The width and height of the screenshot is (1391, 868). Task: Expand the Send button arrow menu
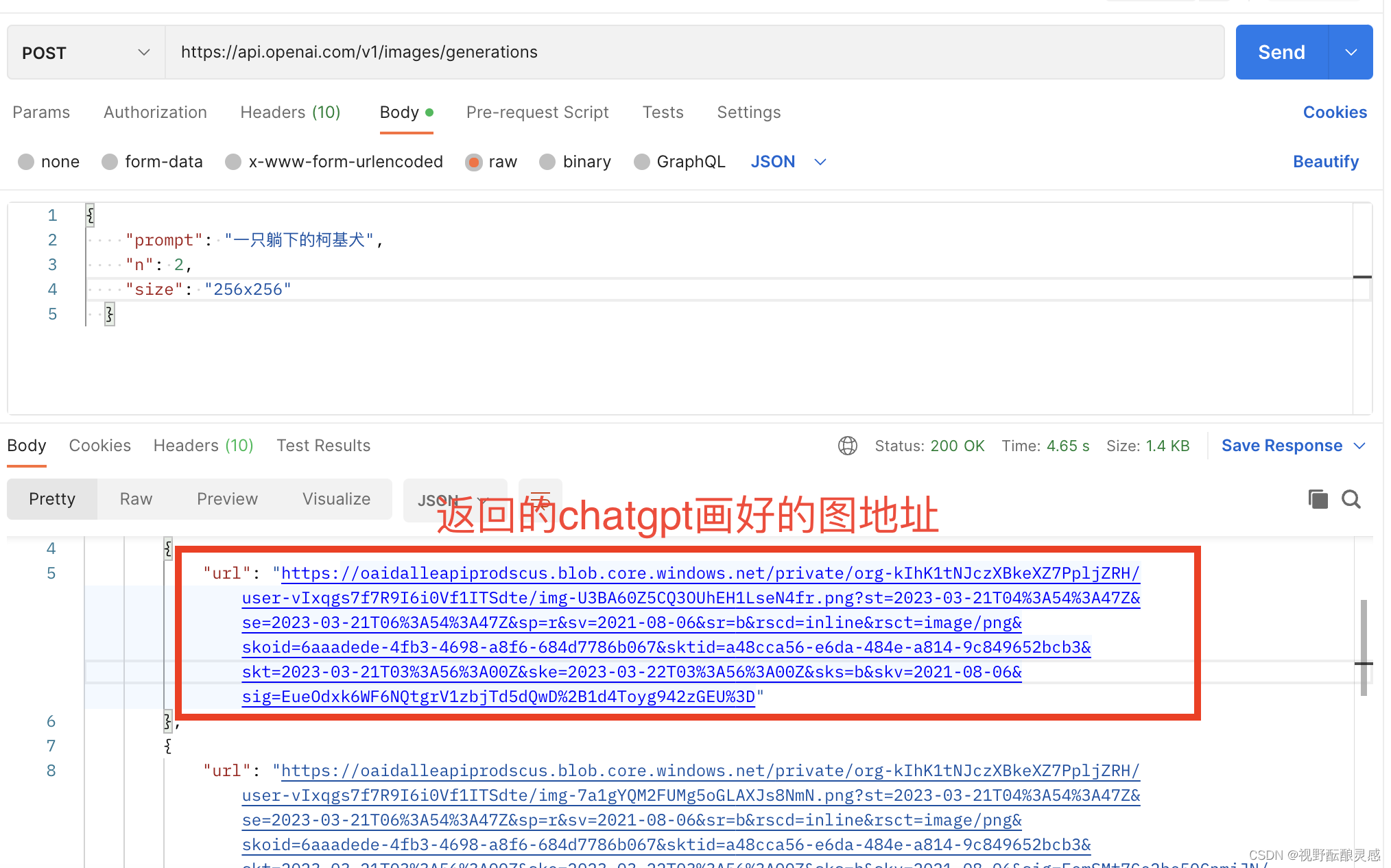click(x=1351, y=53)
